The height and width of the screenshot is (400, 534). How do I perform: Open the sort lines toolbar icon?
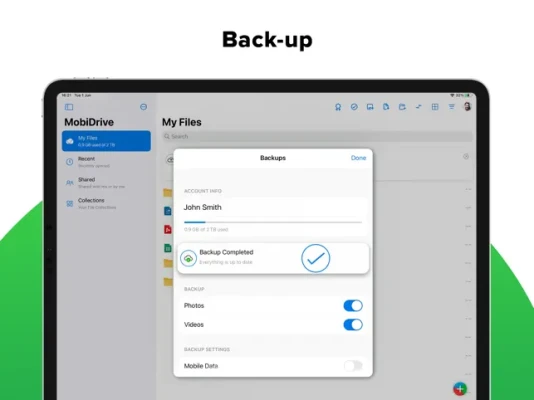(x=451, y=107)
